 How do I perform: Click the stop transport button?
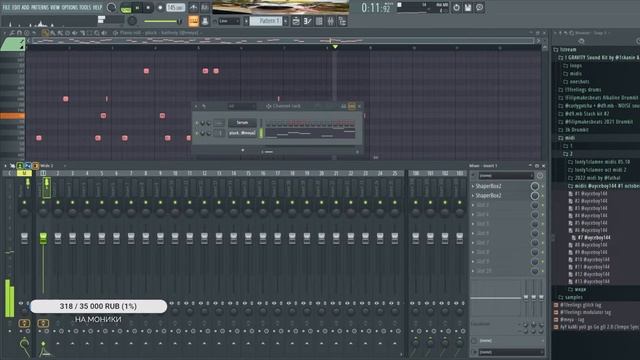tap(148, 8)
